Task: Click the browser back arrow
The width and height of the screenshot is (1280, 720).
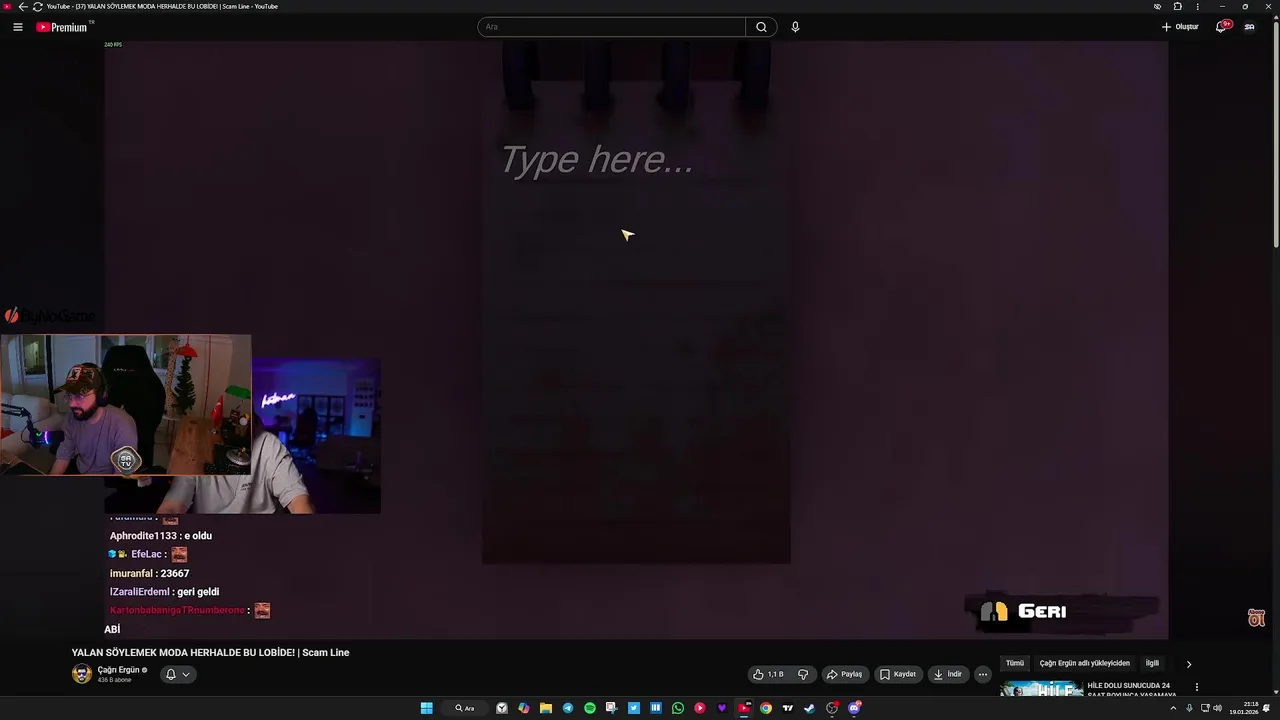Action: pyautogui.click(x=23, y=6)
